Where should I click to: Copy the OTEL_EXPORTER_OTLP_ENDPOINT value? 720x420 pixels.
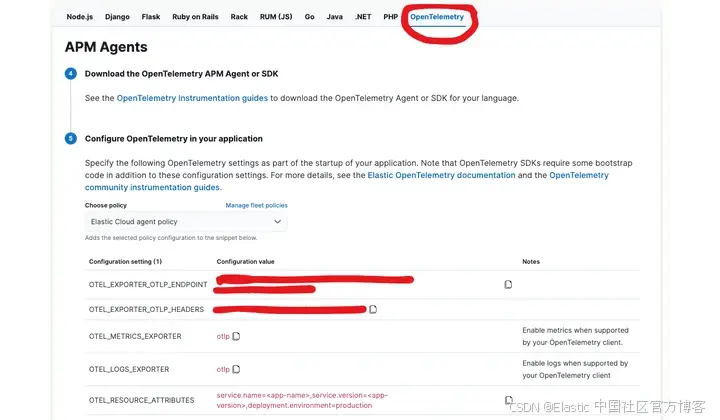coord(508,285)
